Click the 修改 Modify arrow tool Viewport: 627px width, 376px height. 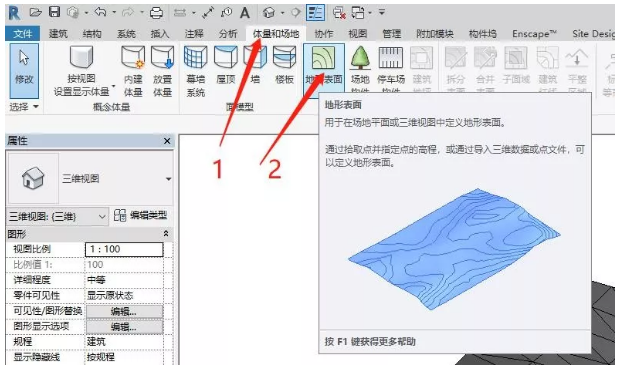[x=24, y=71]
